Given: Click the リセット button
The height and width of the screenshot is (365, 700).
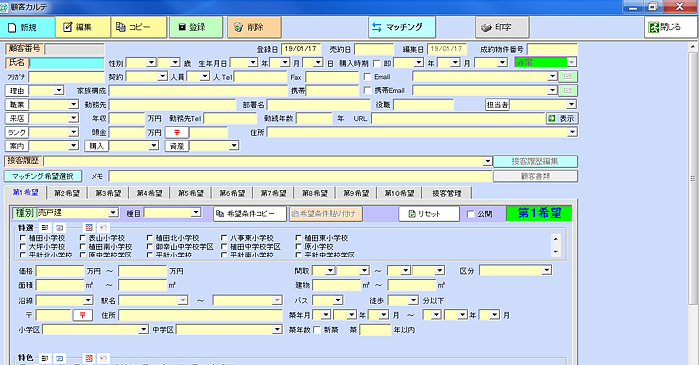Looking at the screenshot, I should (429, 214).
